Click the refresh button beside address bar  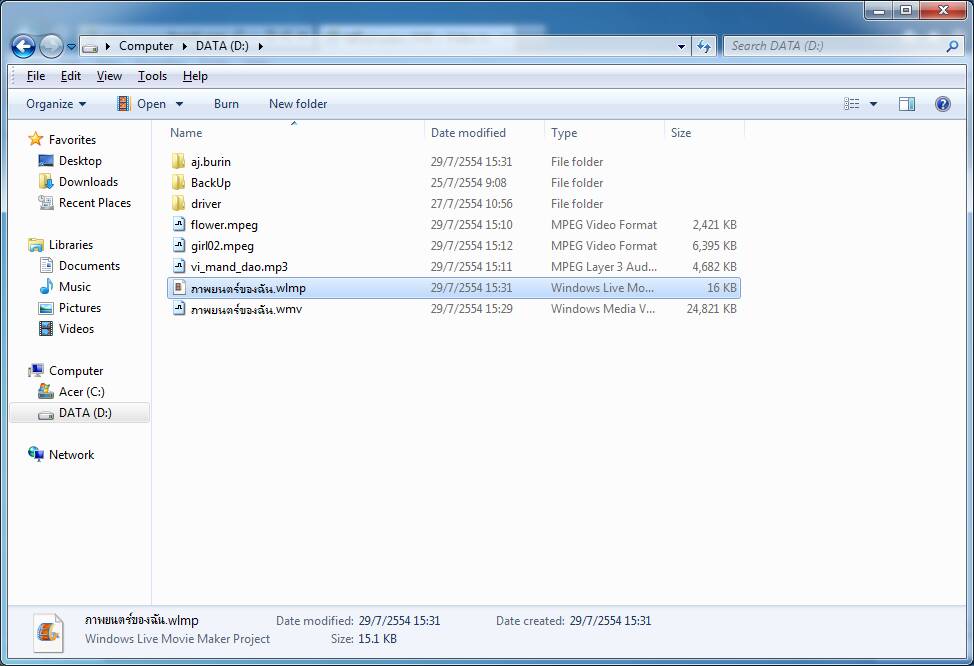point(704,46)
